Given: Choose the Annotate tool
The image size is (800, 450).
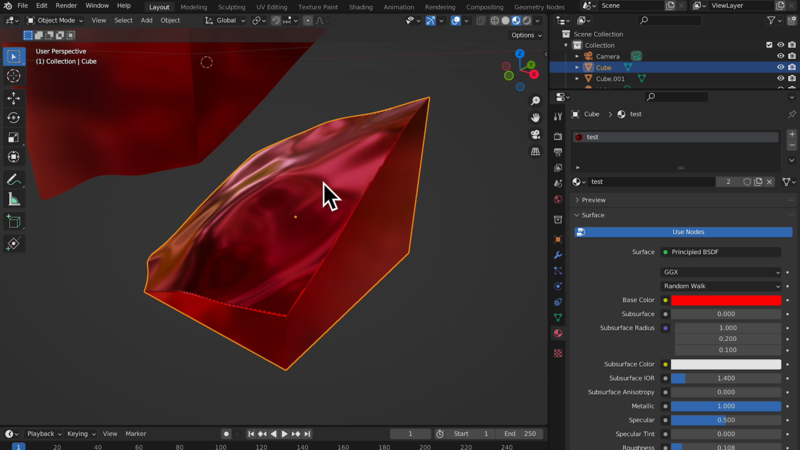Looking at the screenshot, I should coord(13,180).
